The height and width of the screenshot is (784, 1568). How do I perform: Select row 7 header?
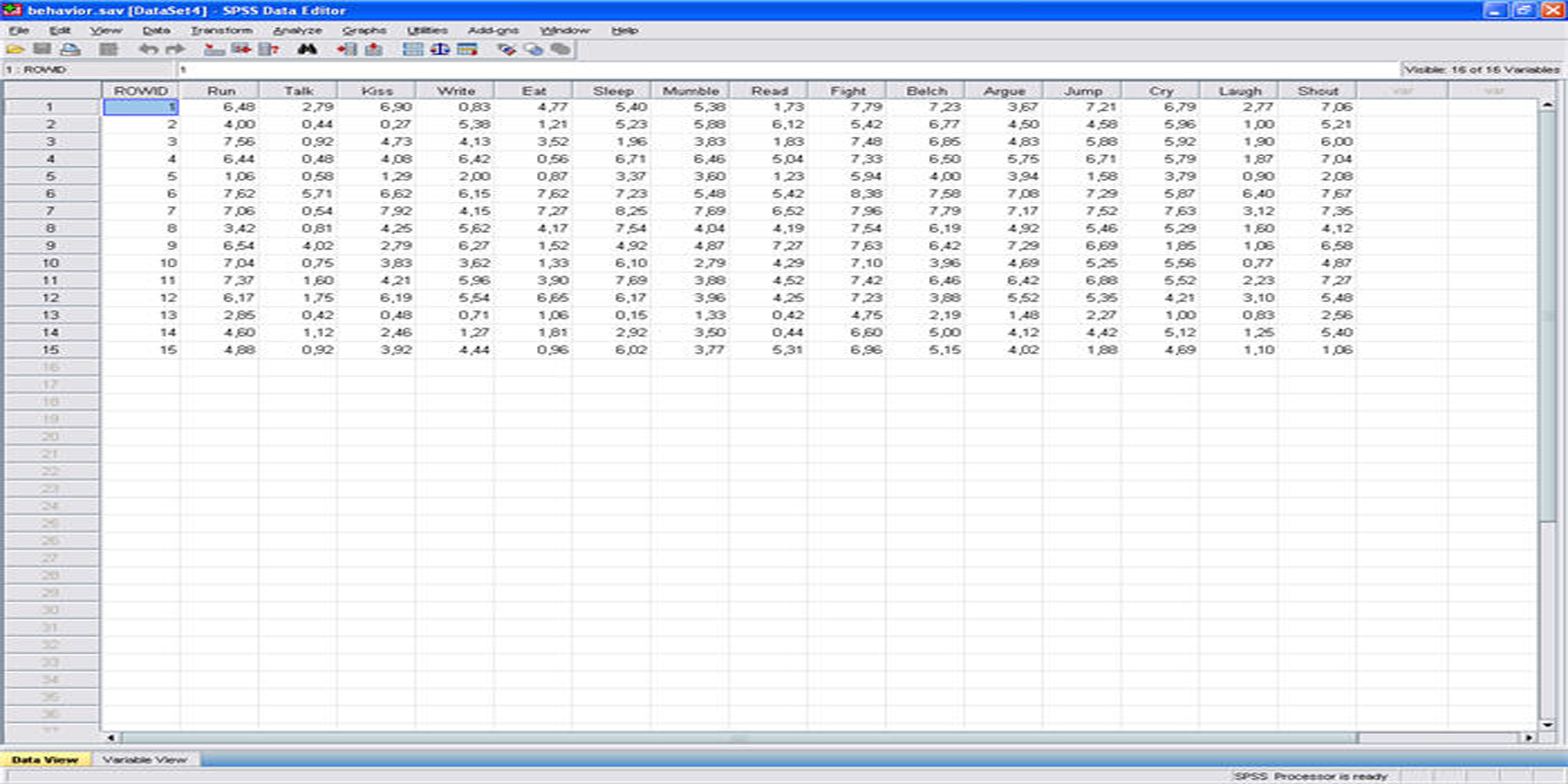point(51,211)
